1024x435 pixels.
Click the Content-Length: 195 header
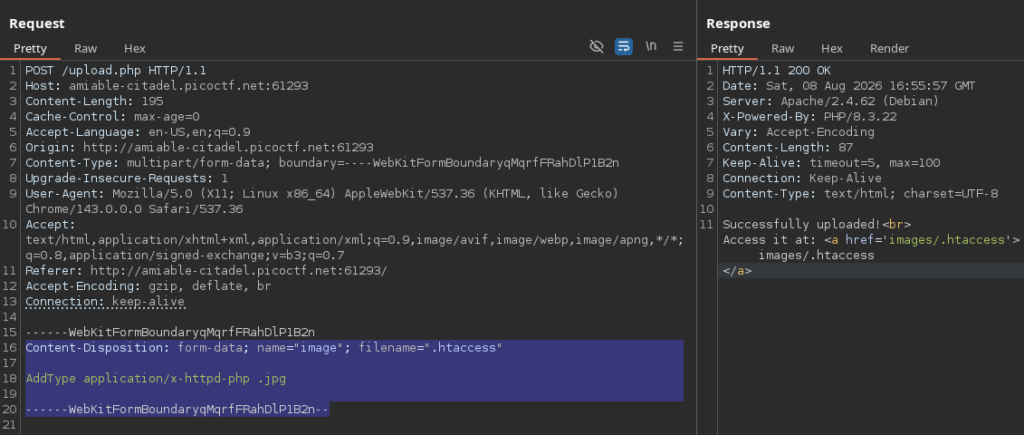[94, 101]
